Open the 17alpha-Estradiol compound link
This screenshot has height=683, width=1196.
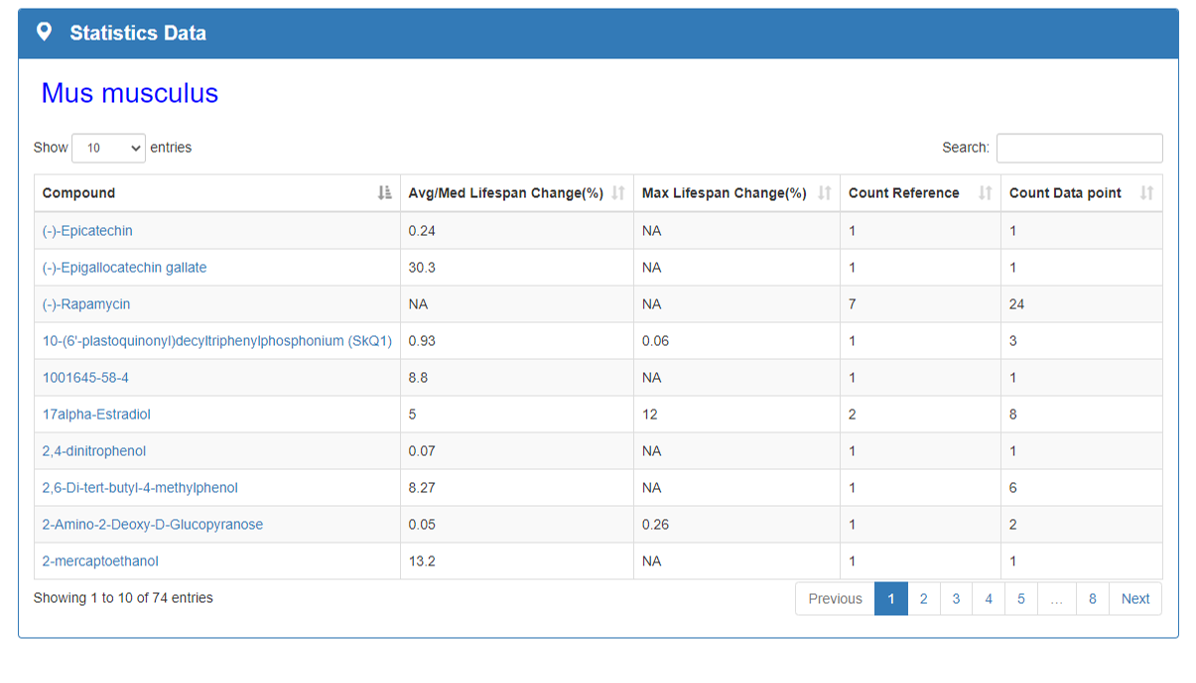tap(96, 414)
